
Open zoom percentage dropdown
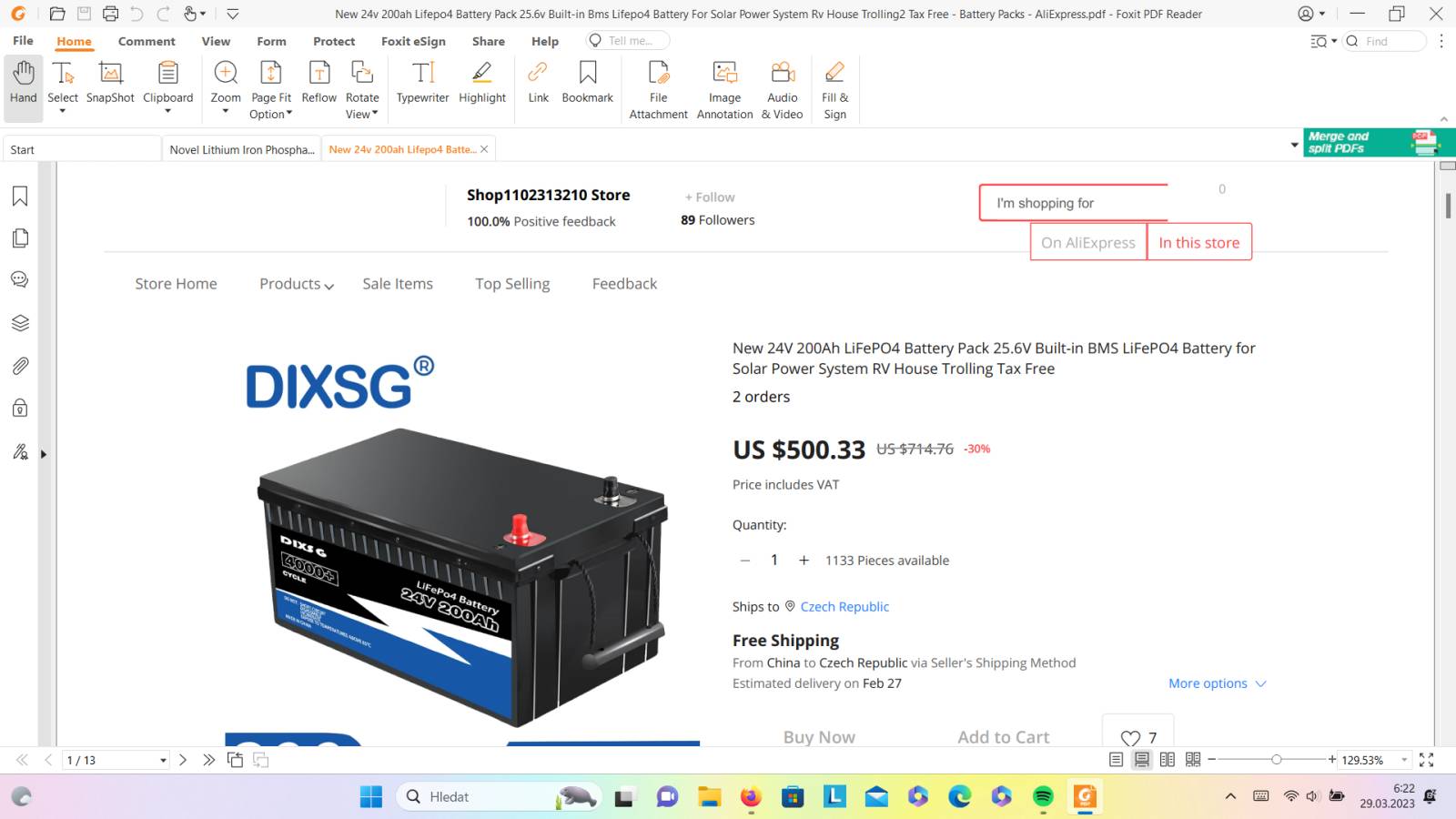1404,760
